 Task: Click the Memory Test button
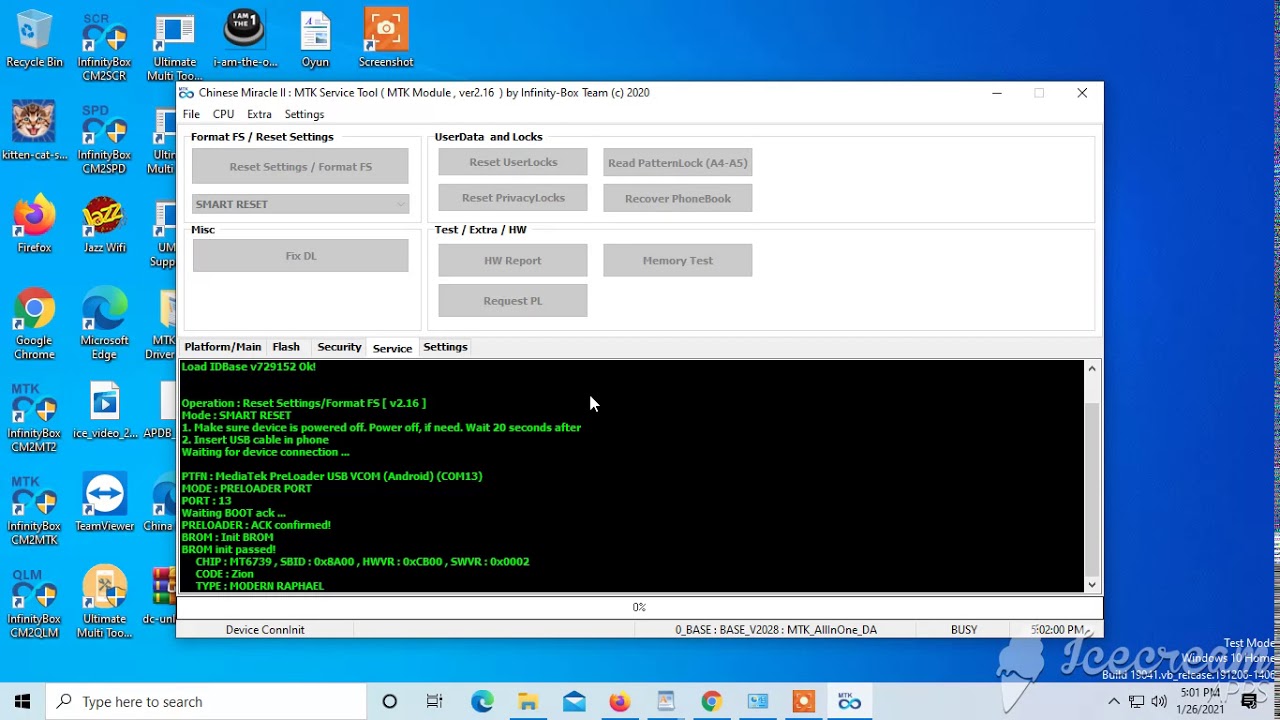pyautogui.click(x=678, y=260)
